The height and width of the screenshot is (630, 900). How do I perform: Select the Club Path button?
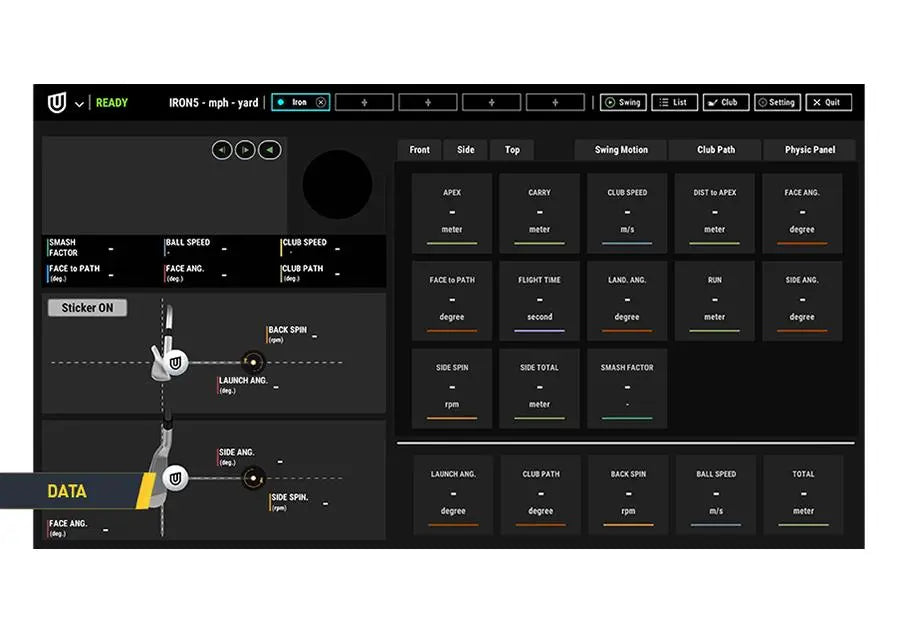click(x=714, y=150)
